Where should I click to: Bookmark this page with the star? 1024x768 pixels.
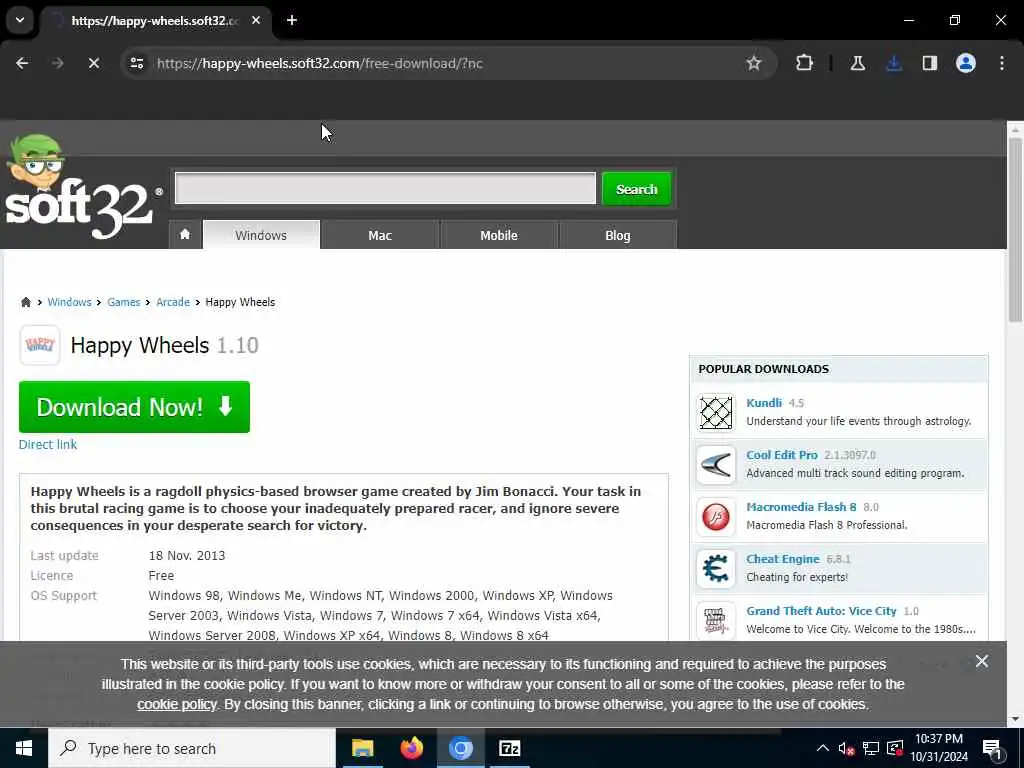point(754,63)
